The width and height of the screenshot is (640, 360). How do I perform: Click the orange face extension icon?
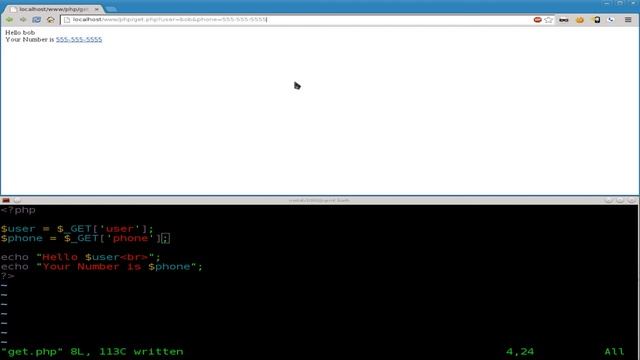580,20
